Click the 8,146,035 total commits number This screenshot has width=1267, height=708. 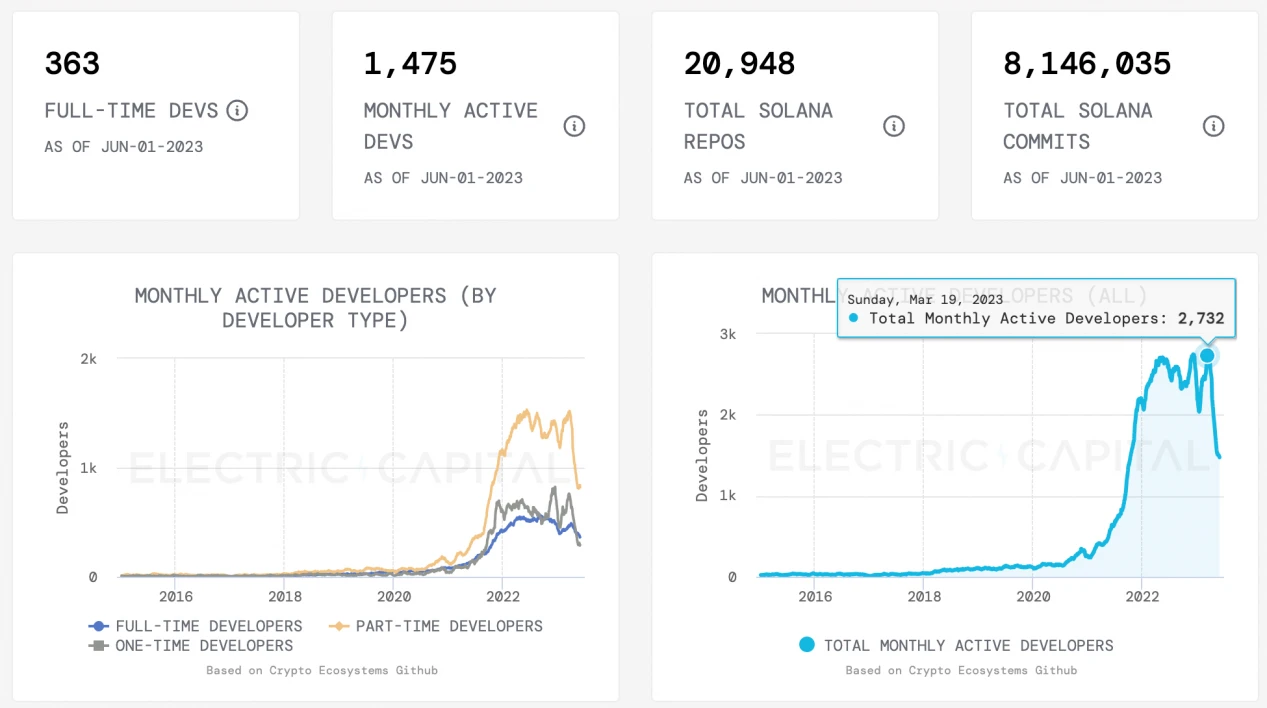click(x=1087, y=64)
